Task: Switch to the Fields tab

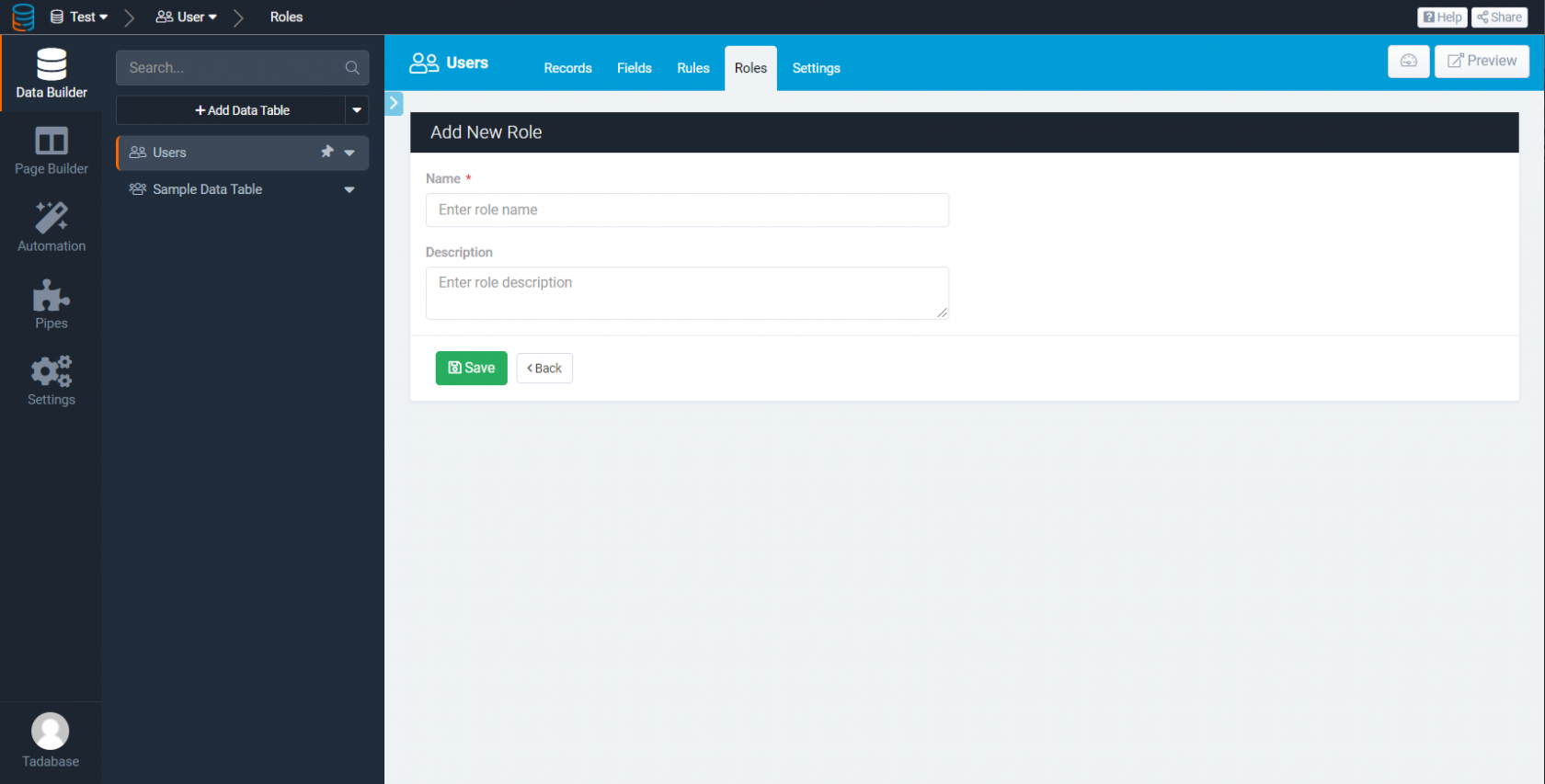Action: 634,68
